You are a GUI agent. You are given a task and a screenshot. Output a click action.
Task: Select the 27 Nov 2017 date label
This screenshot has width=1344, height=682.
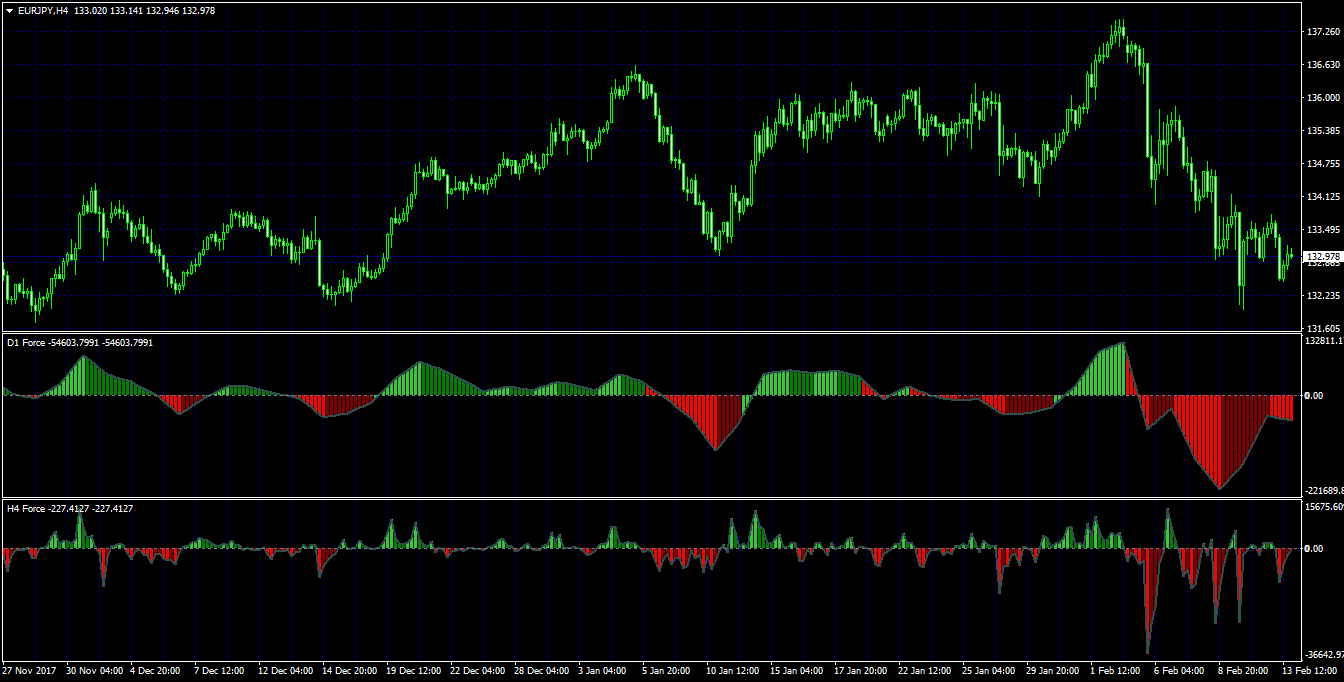point(28,671)
